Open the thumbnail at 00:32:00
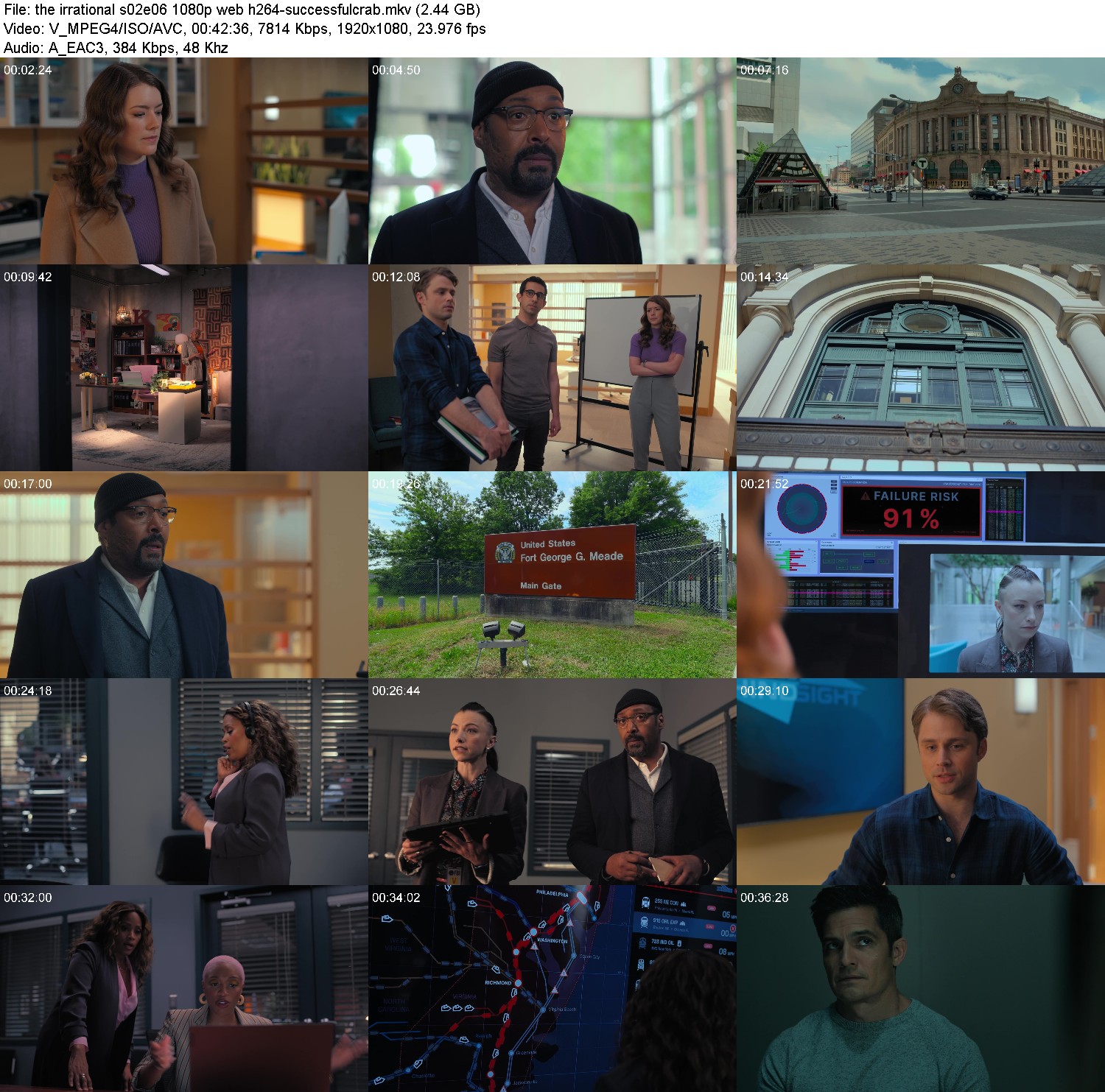Viewport: 1105px width, 1092px height. pos(184,989)
